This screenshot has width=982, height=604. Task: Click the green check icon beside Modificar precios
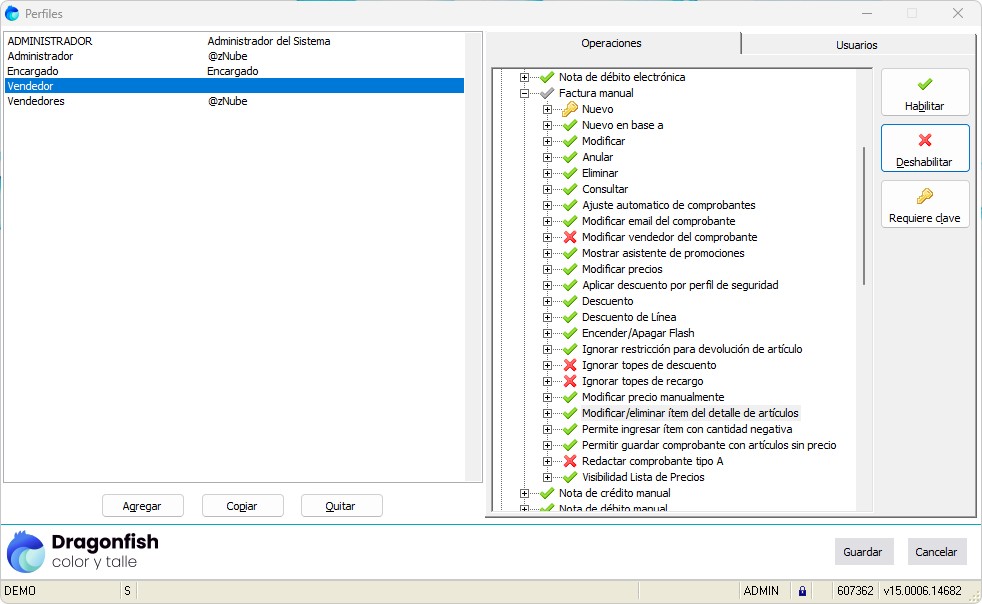570,269
